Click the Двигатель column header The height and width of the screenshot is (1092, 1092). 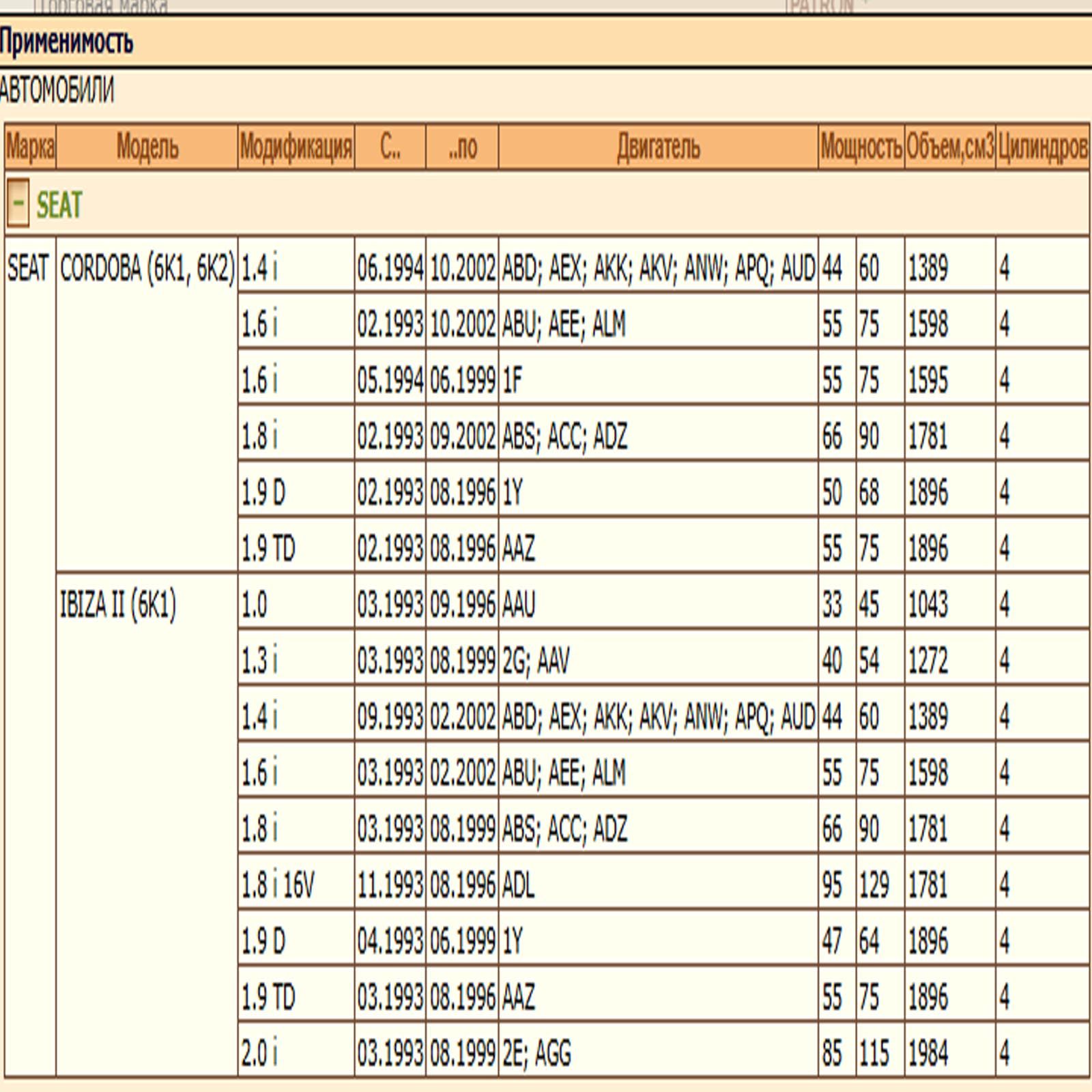(658, 147)
